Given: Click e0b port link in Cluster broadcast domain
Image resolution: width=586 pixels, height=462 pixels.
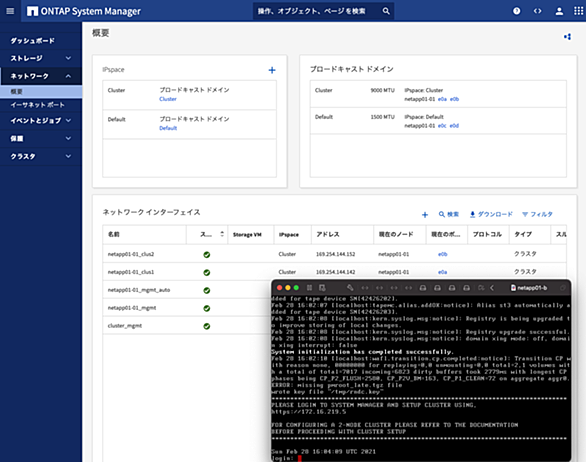Looking at the screenshot, I should (x=454, y=99).
